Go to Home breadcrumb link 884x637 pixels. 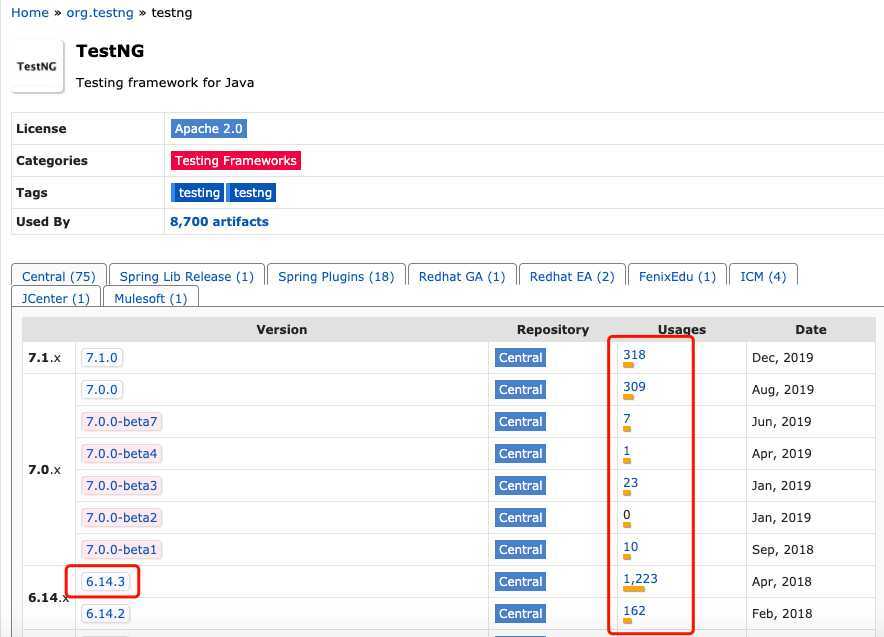(30, 12)
